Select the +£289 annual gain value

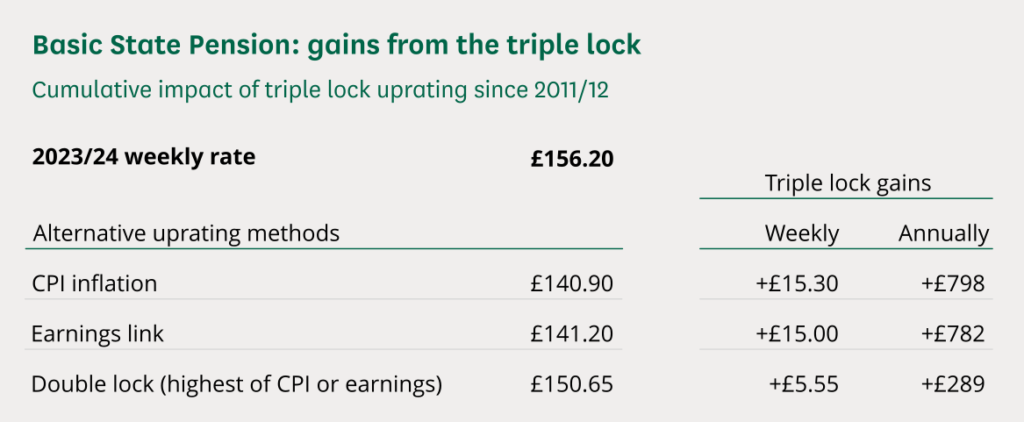pyautogui.click(x=953, y=384)
